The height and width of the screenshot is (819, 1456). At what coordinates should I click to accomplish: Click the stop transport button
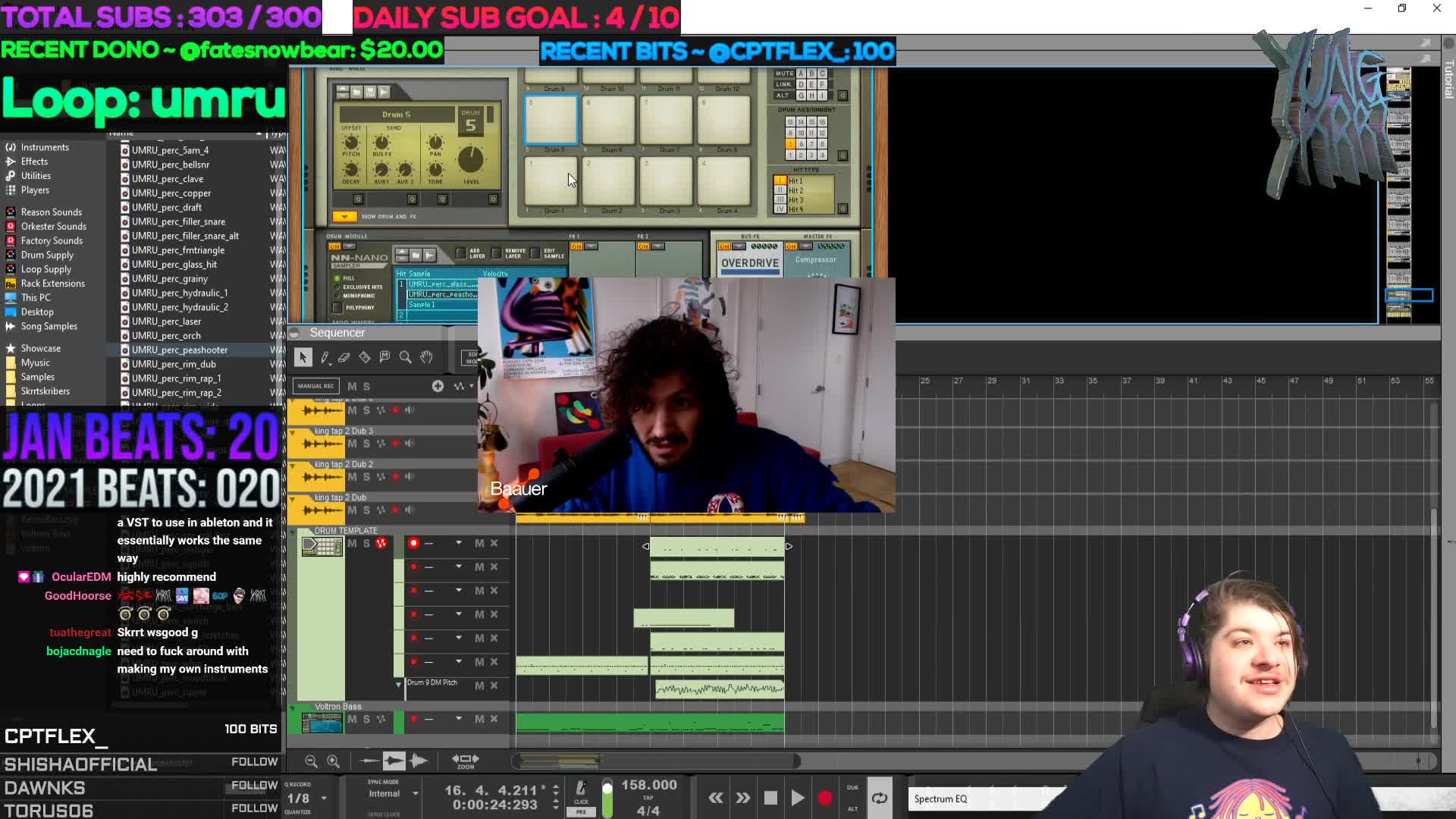[770, 798]
